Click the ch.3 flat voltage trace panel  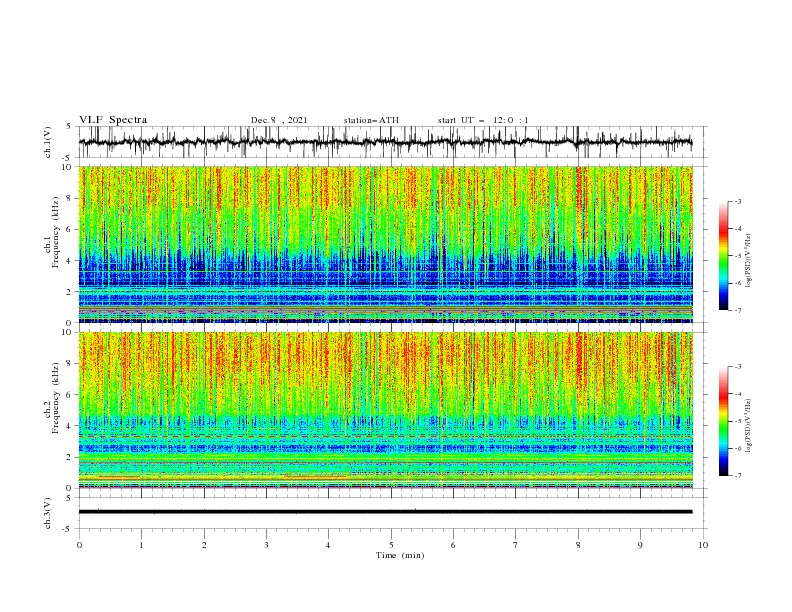(x=393, y=513)
